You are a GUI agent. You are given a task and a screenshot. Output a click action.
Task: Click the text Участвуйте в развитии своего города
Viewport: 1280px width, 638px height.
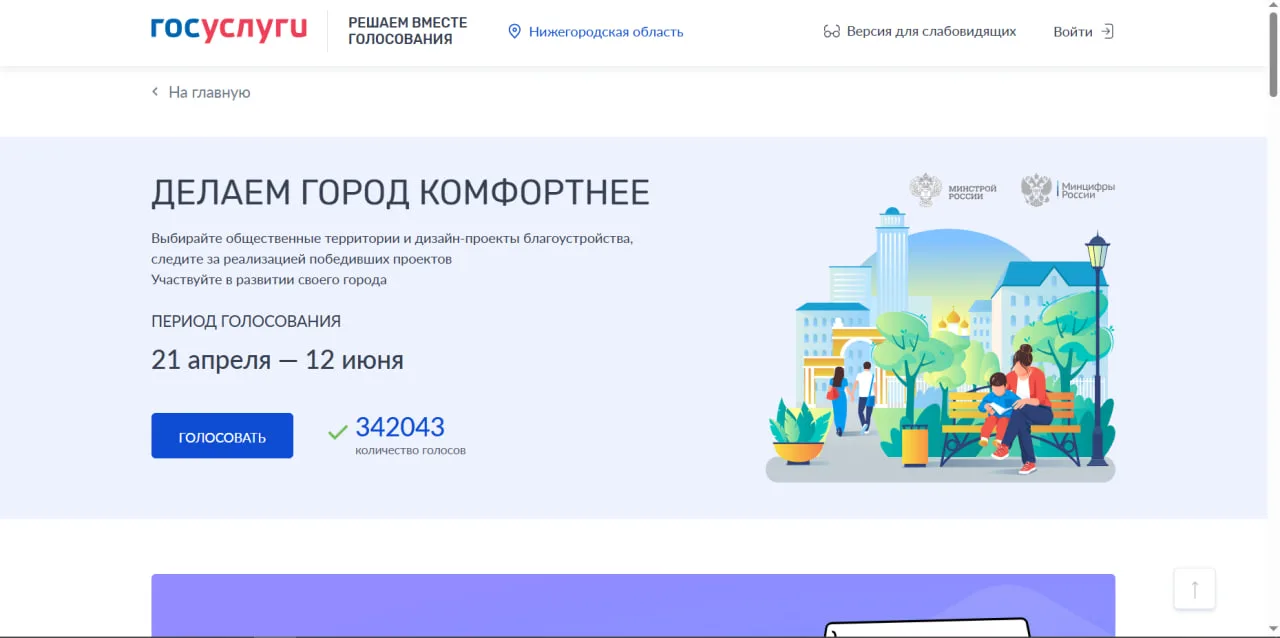point(269,280)
